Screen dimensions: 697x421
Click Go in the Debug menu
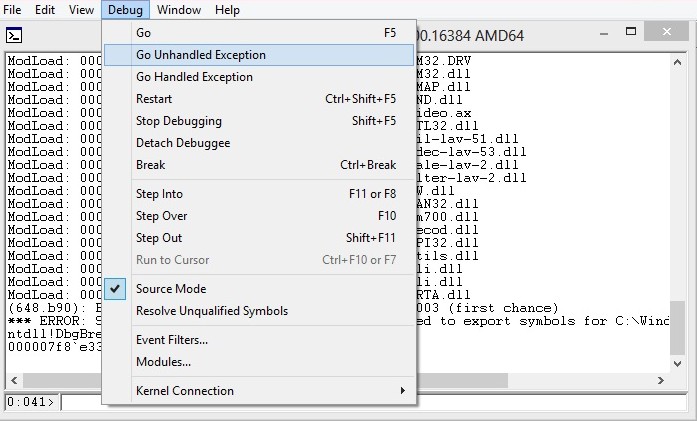point(143,33)
